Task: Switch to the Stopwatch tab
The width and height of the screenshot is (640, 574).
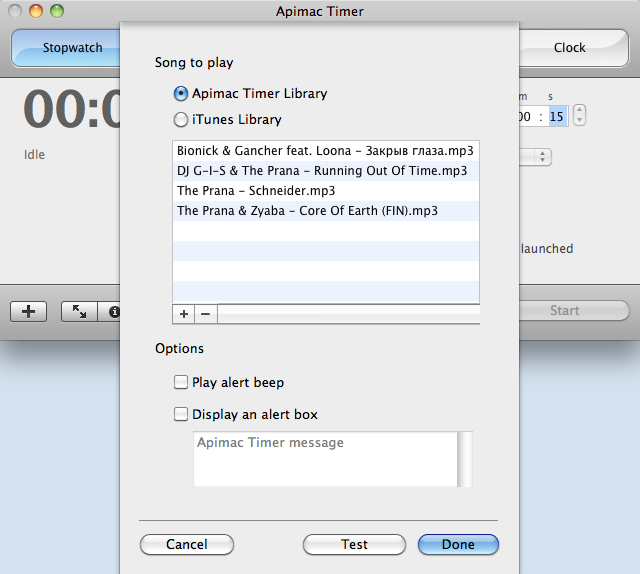Action: 66,48
